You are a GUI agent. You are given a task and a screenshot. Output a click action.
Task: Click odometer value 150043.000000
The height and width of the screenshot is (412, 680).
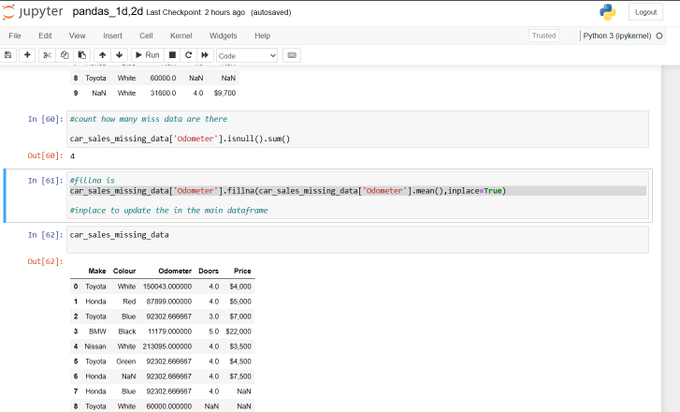coord(167,287)
